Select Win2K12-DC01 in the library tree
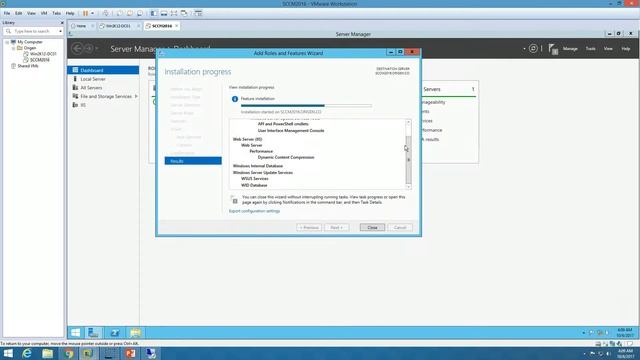Screen dimensions: 640x360 [40, 54]
